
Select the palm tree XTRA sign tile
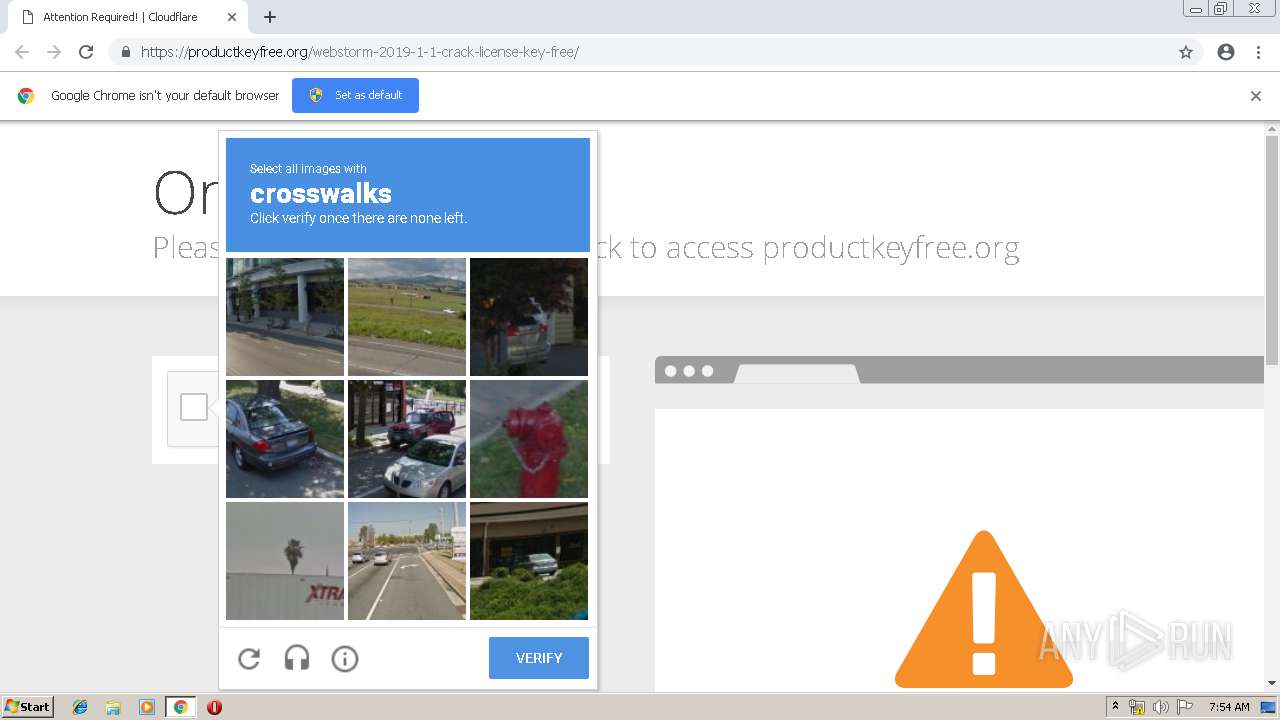point(285,561)
